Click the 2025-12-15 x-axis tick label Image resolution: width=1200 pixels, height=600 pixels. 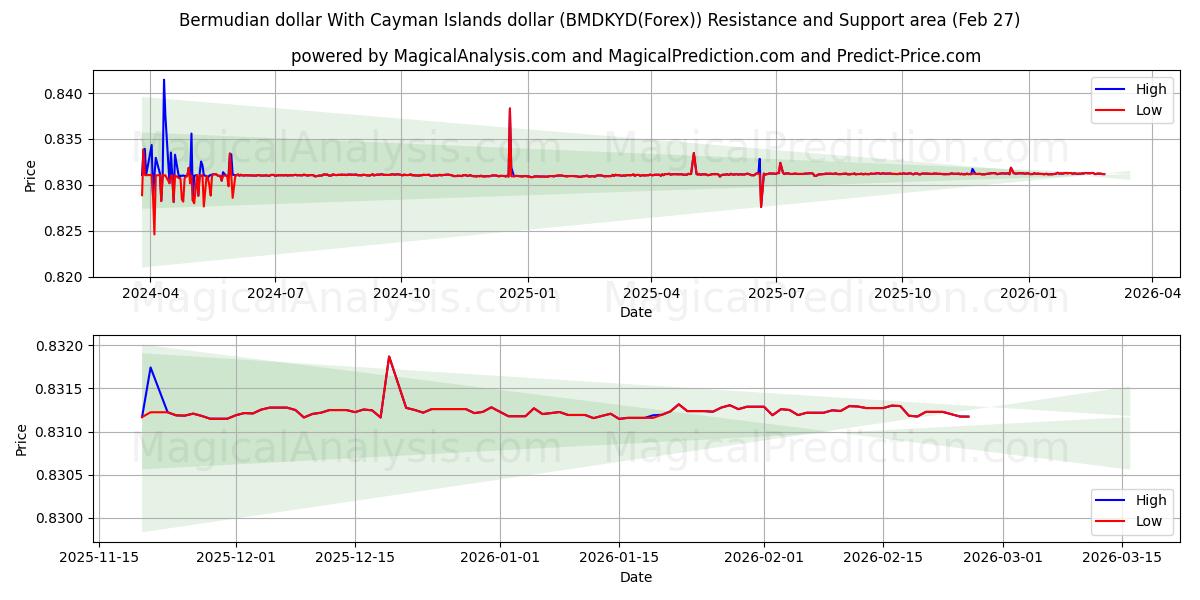355,559
